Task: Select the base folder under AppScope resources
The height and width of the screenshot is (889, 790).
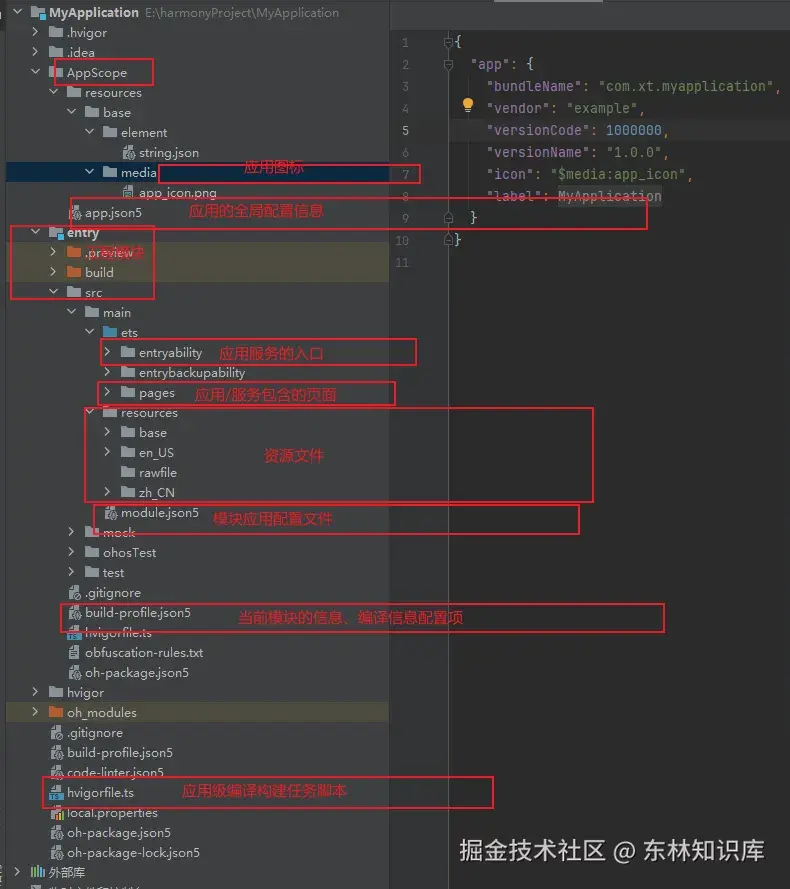Action: [x=117, y=112]
